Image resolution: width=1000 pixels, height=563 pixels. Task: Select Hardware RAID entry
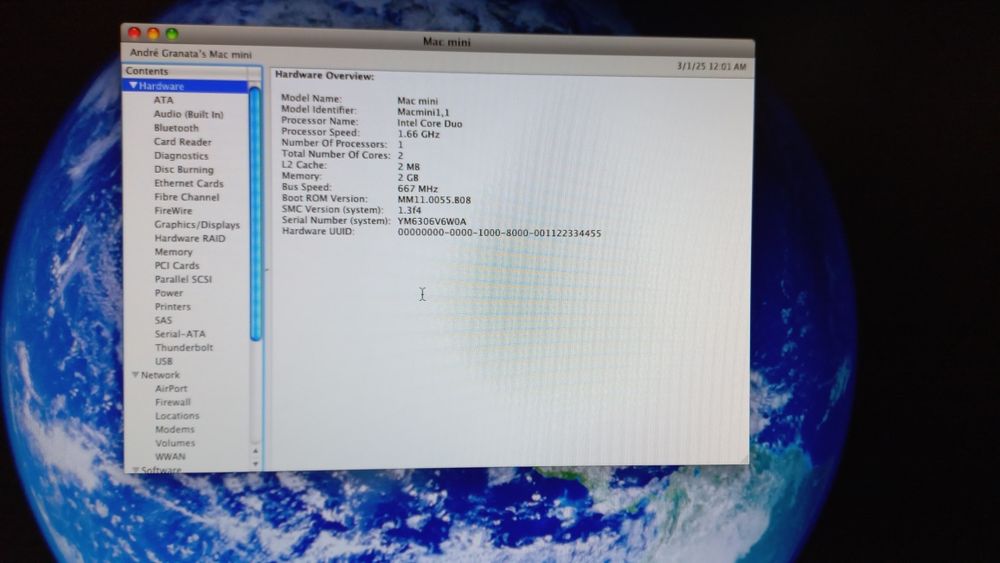190,238
